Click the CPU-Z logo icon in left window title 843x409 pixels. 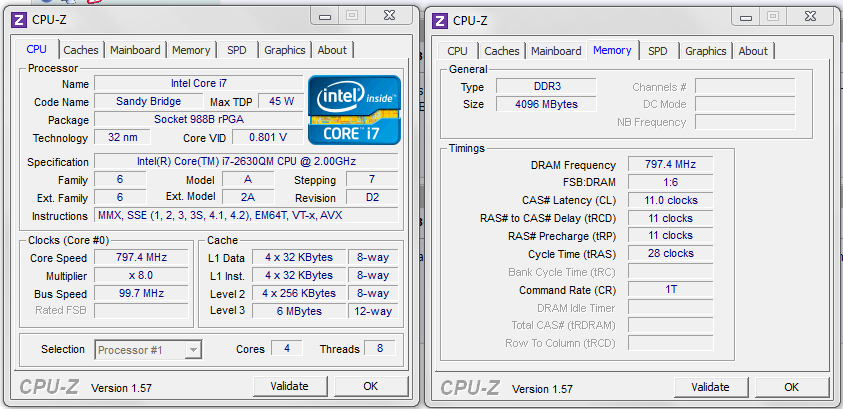point(19,20)
